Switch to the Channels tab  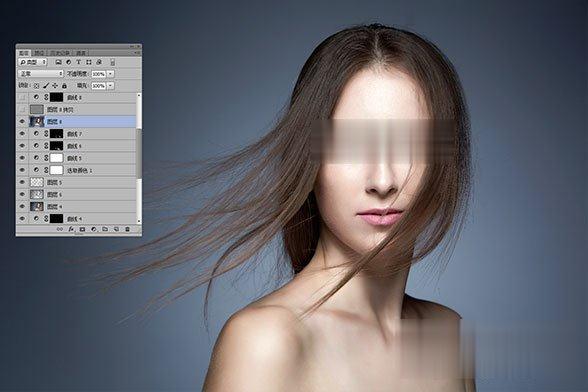point(39,53)
